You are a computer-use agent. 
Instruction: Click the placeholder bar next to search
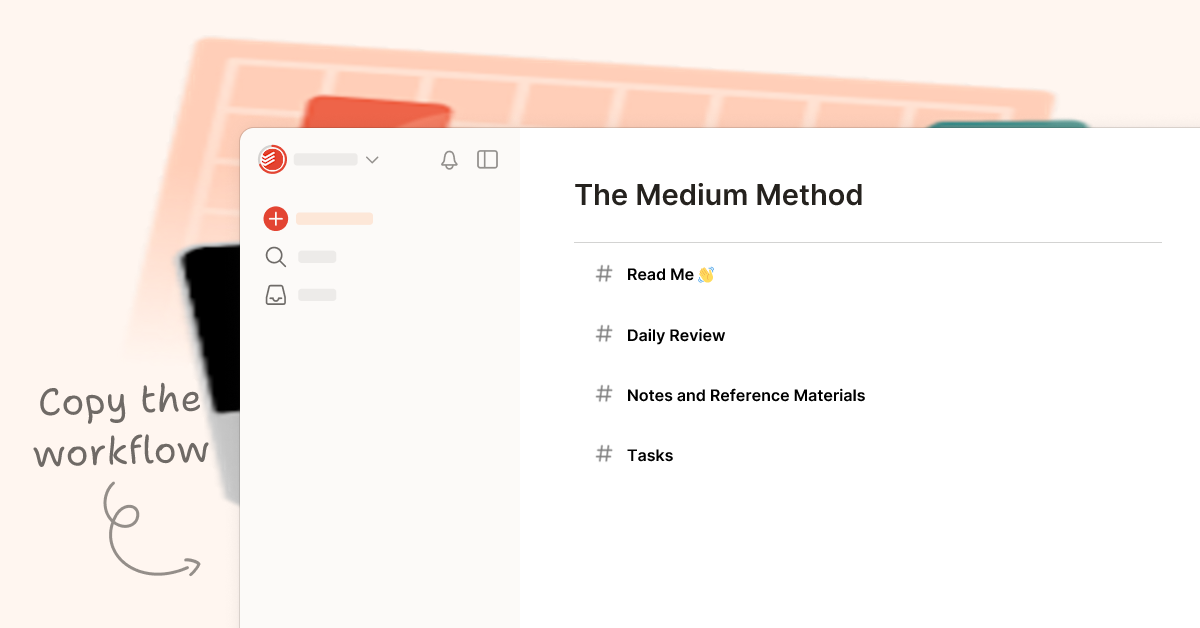tap(316, 257)
